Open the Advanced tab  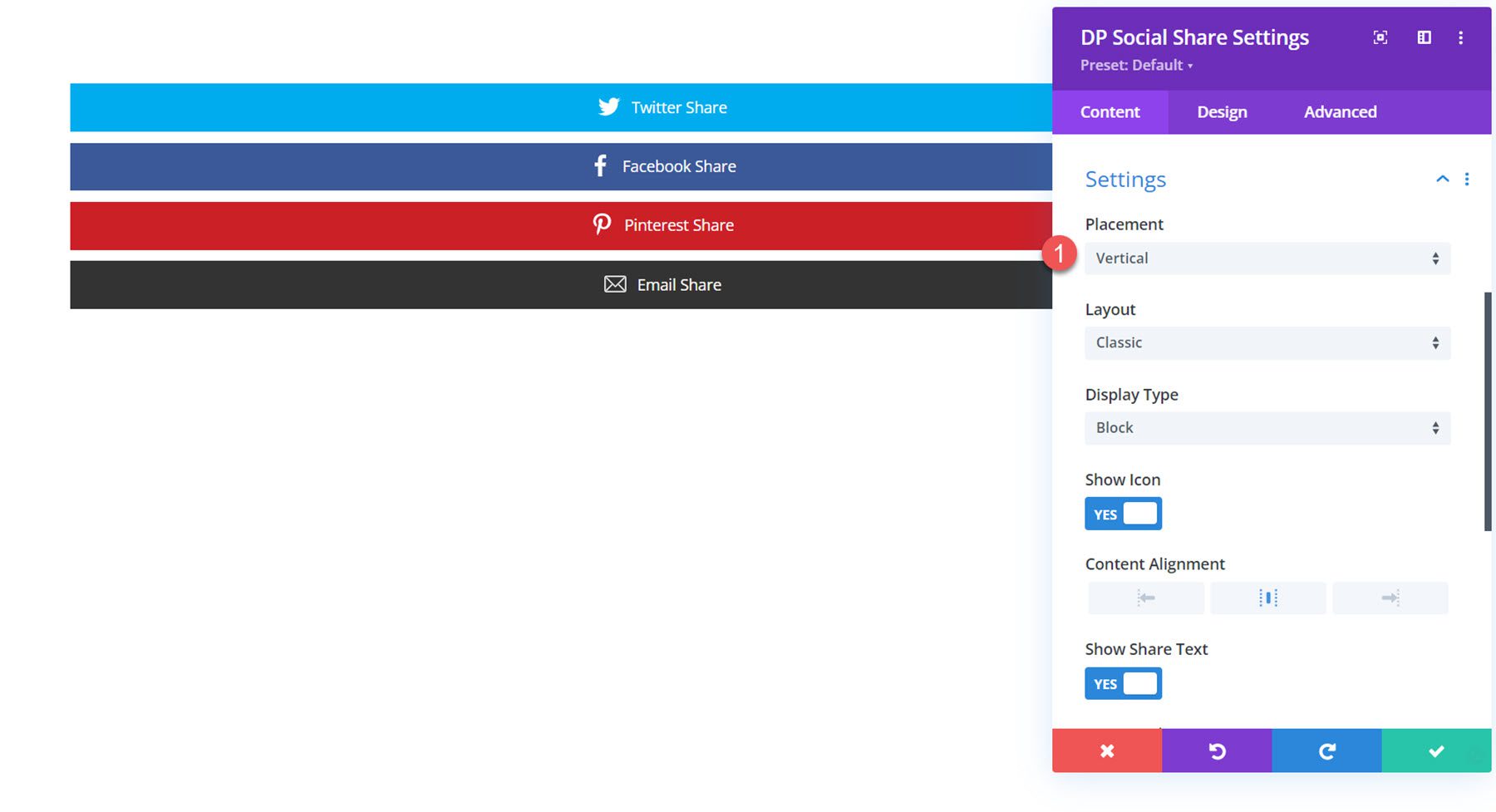point(1339,111)
